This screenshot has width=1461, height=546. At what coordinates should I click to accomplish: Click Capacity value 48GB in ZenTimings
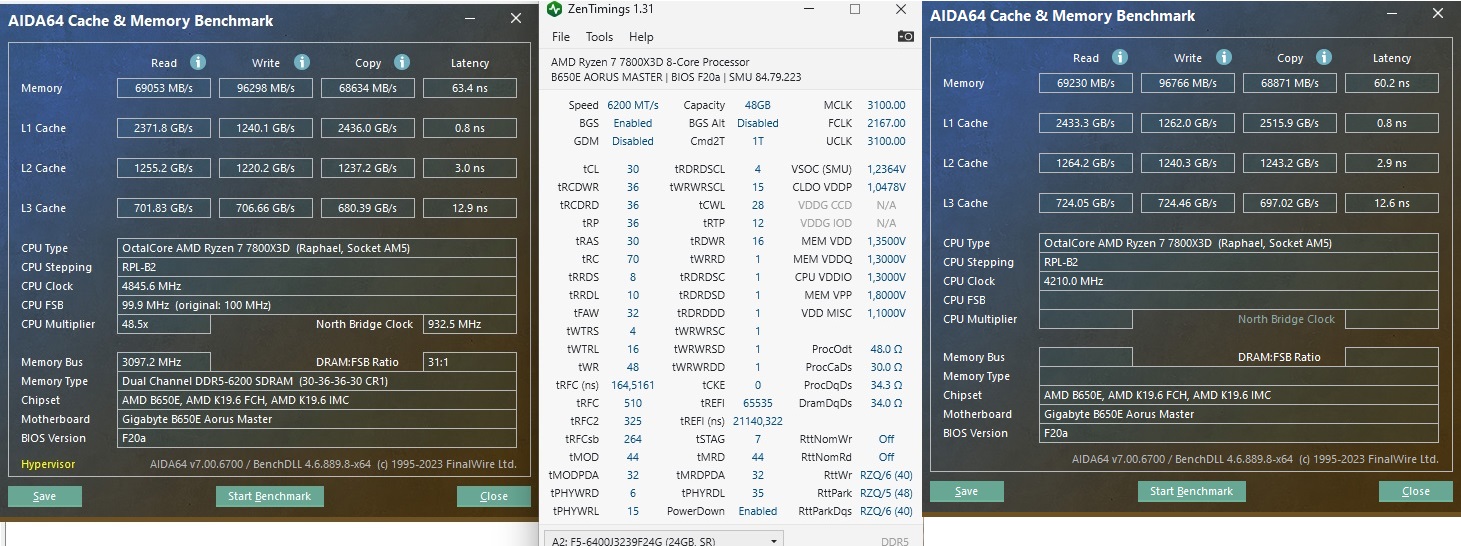click(x=757, y=105)
